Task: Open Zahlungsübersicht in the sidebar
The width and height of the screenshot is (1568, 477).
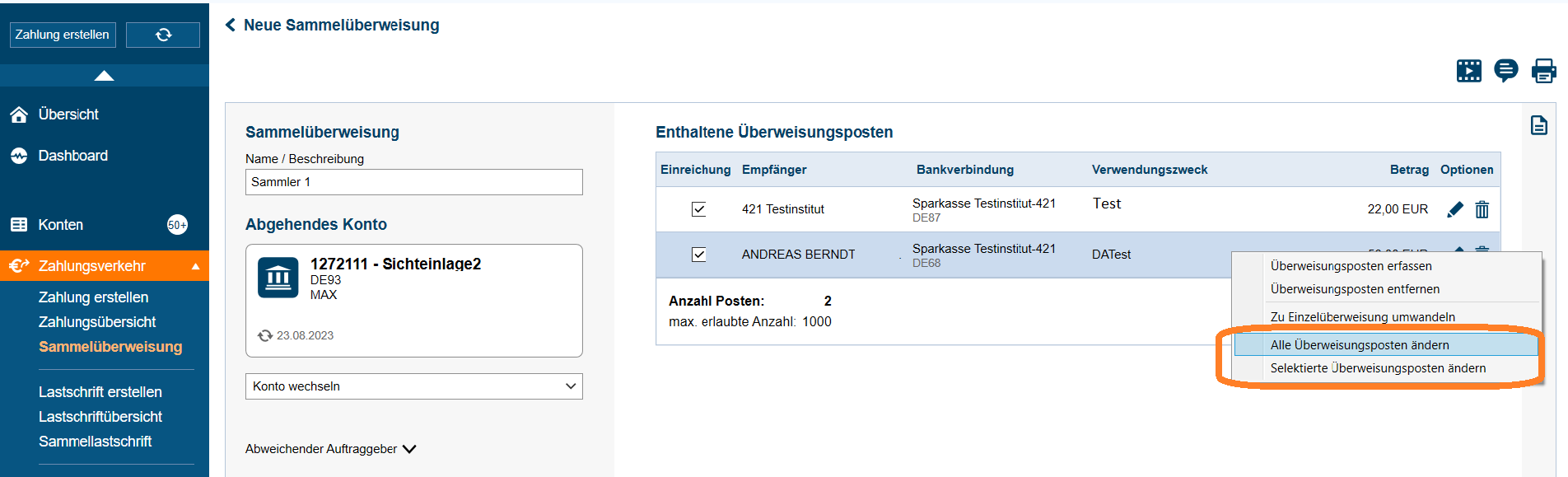Action: click(x=97, y=322)
